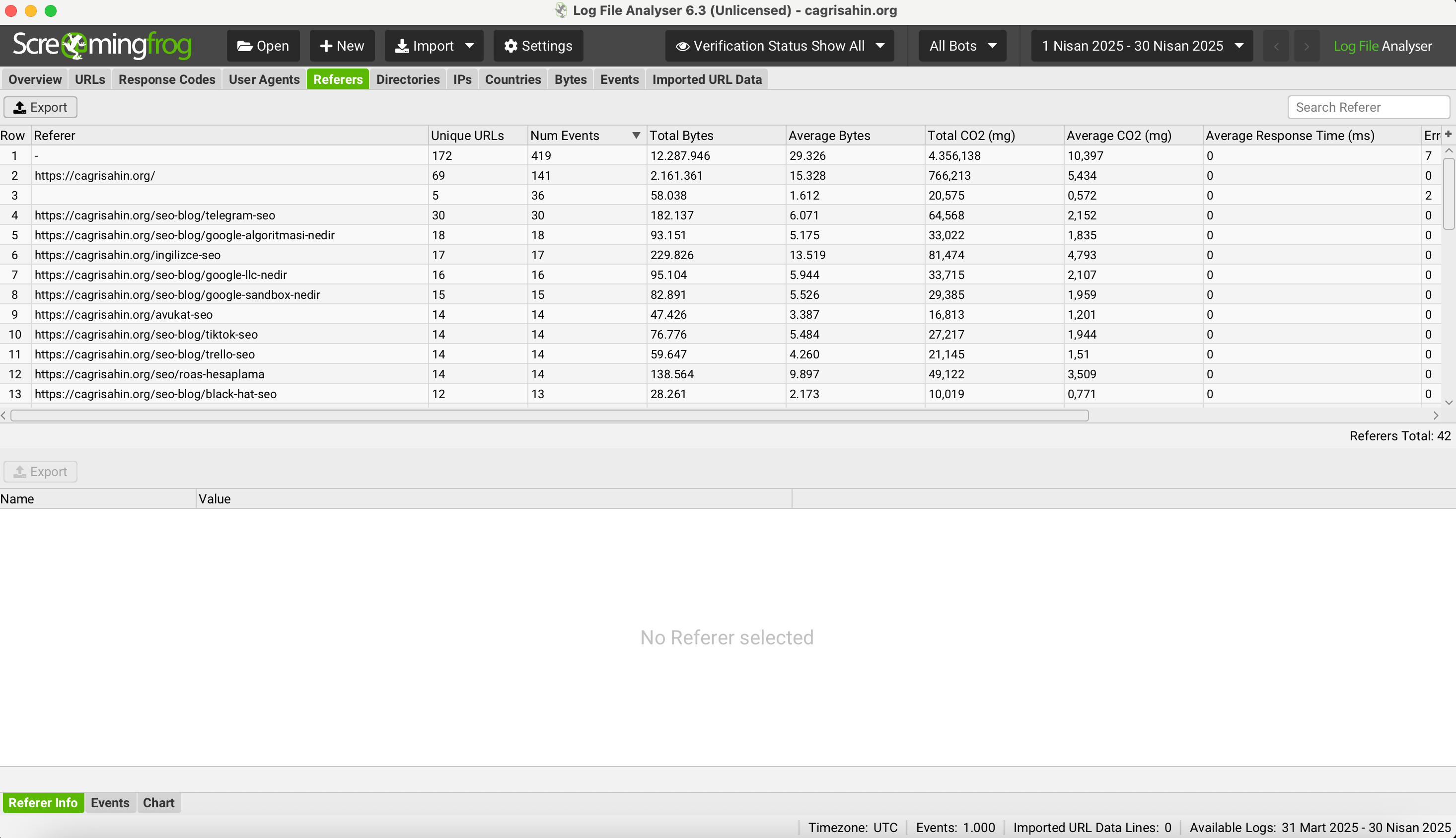Select the roas-hesaplama referer row
The height and width of the screenshot is (838, 1456).
point(720,374)
